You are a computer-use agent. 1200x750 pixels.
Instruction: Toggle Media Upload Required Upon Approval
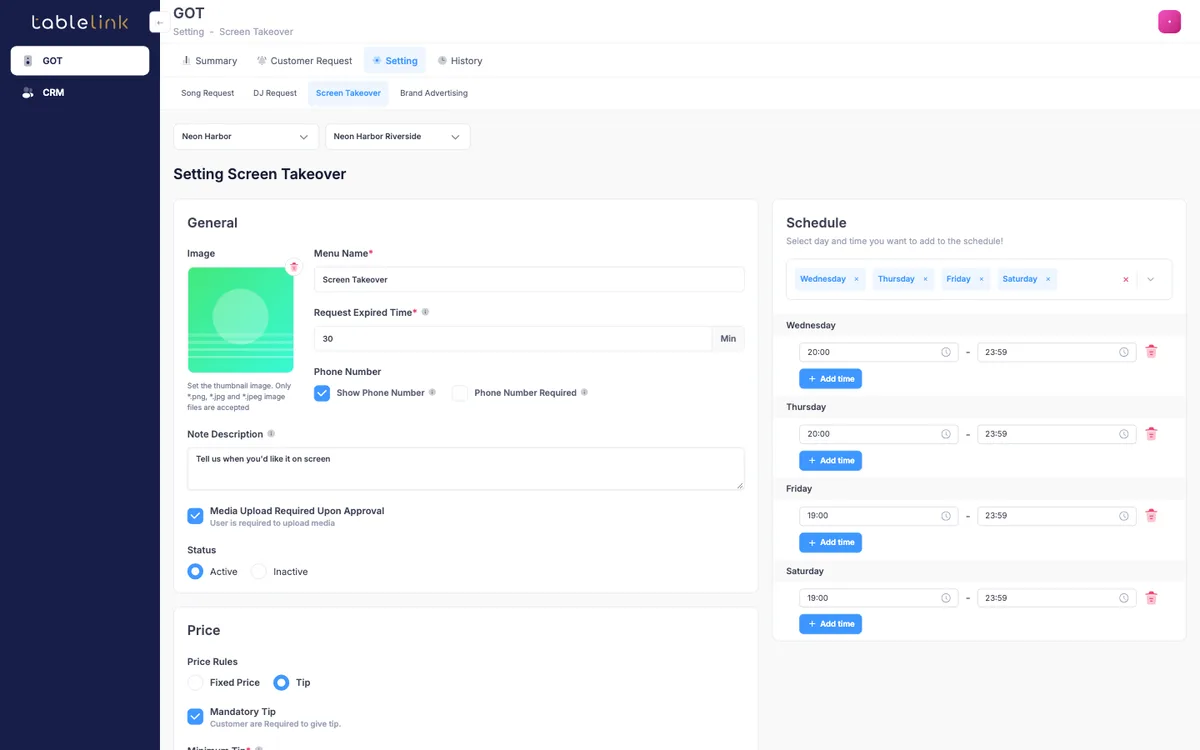195,516
